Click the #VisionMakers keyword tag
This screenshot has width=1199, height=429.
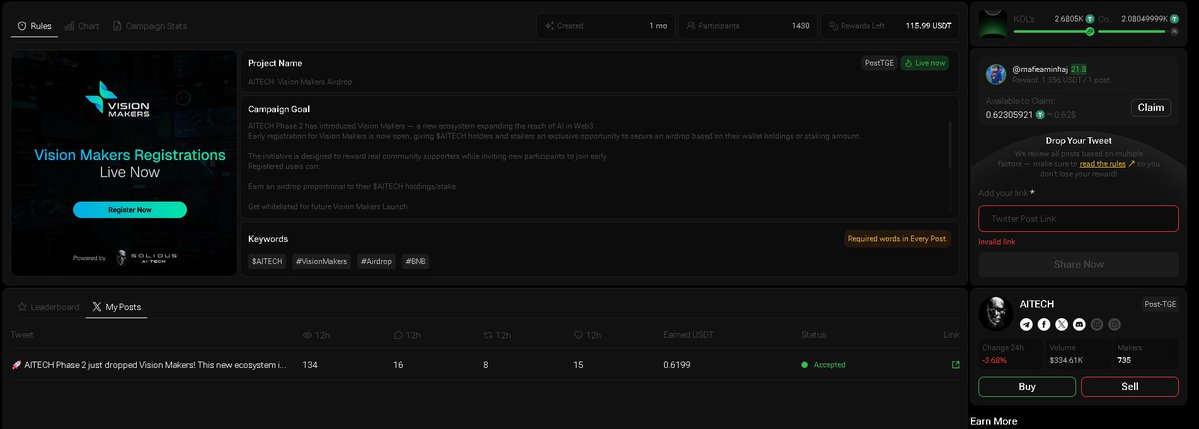tap(321, 262)
